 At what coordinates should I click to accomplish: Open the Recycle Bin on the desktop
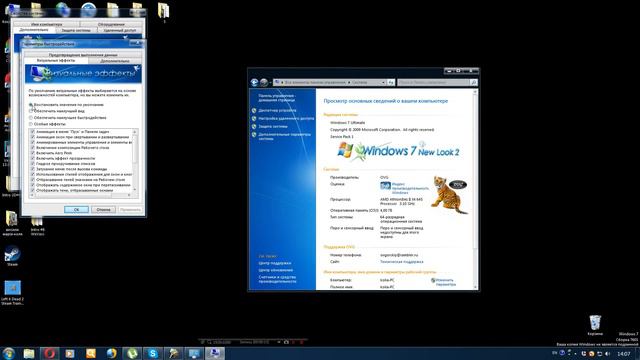tap(595, 324)
